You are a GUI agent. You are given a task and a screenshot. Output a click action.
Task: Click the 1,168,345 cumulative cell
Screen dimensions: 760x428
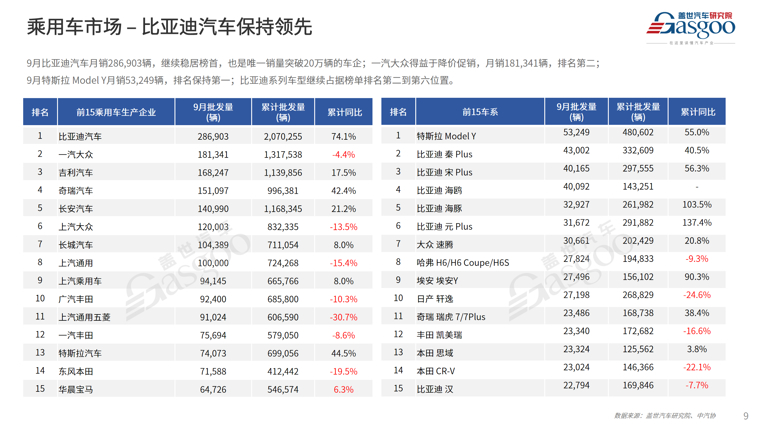pos(283,209)
